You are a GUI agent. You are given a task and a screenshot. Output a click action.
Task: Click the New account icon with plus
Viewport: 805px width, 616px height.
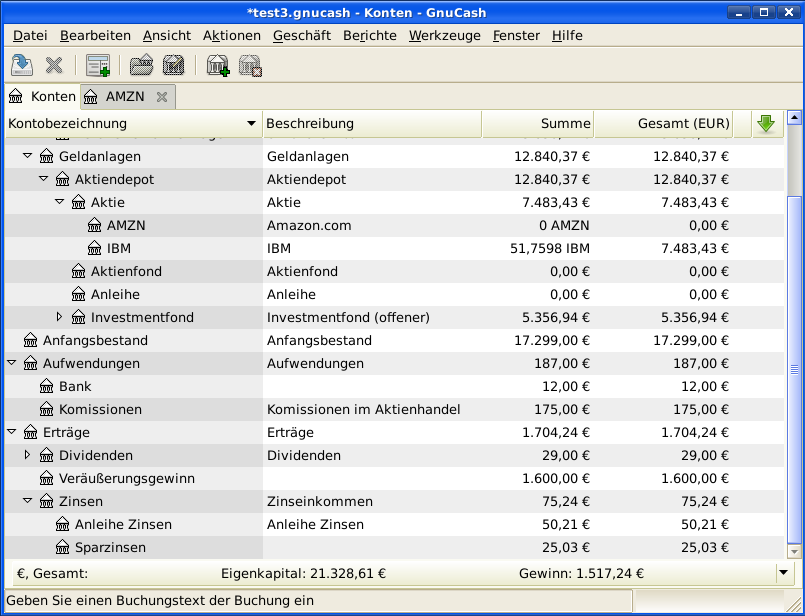point(217,66)
